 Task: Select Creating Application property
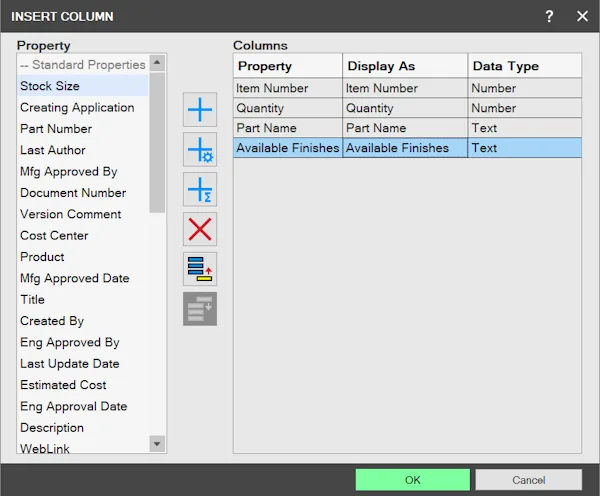(x=83, y=107)
